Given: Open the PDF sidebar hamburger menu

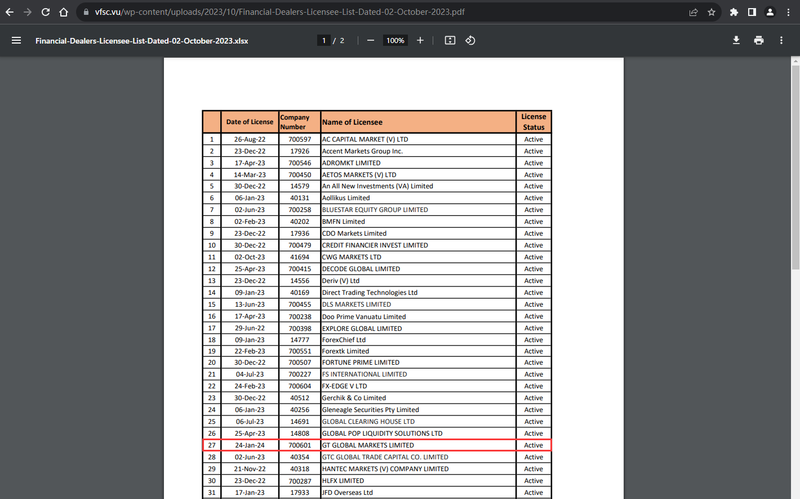Looking at the screenshot, I should click(16, 40).
